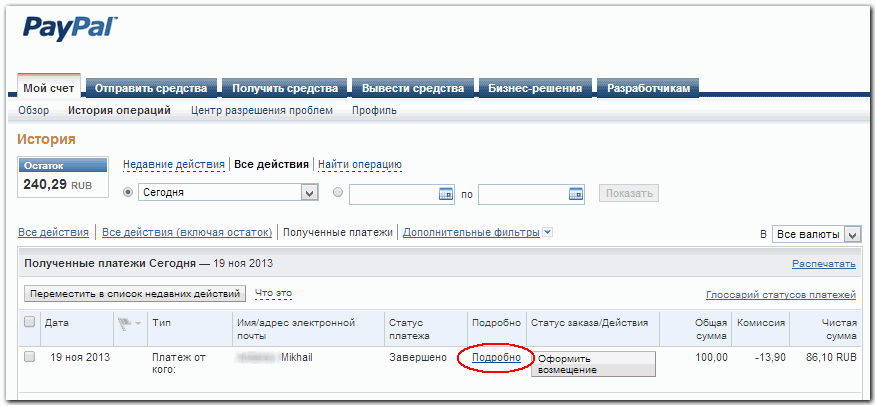Select the Полученные платежи filter

[x=337, y=232]
